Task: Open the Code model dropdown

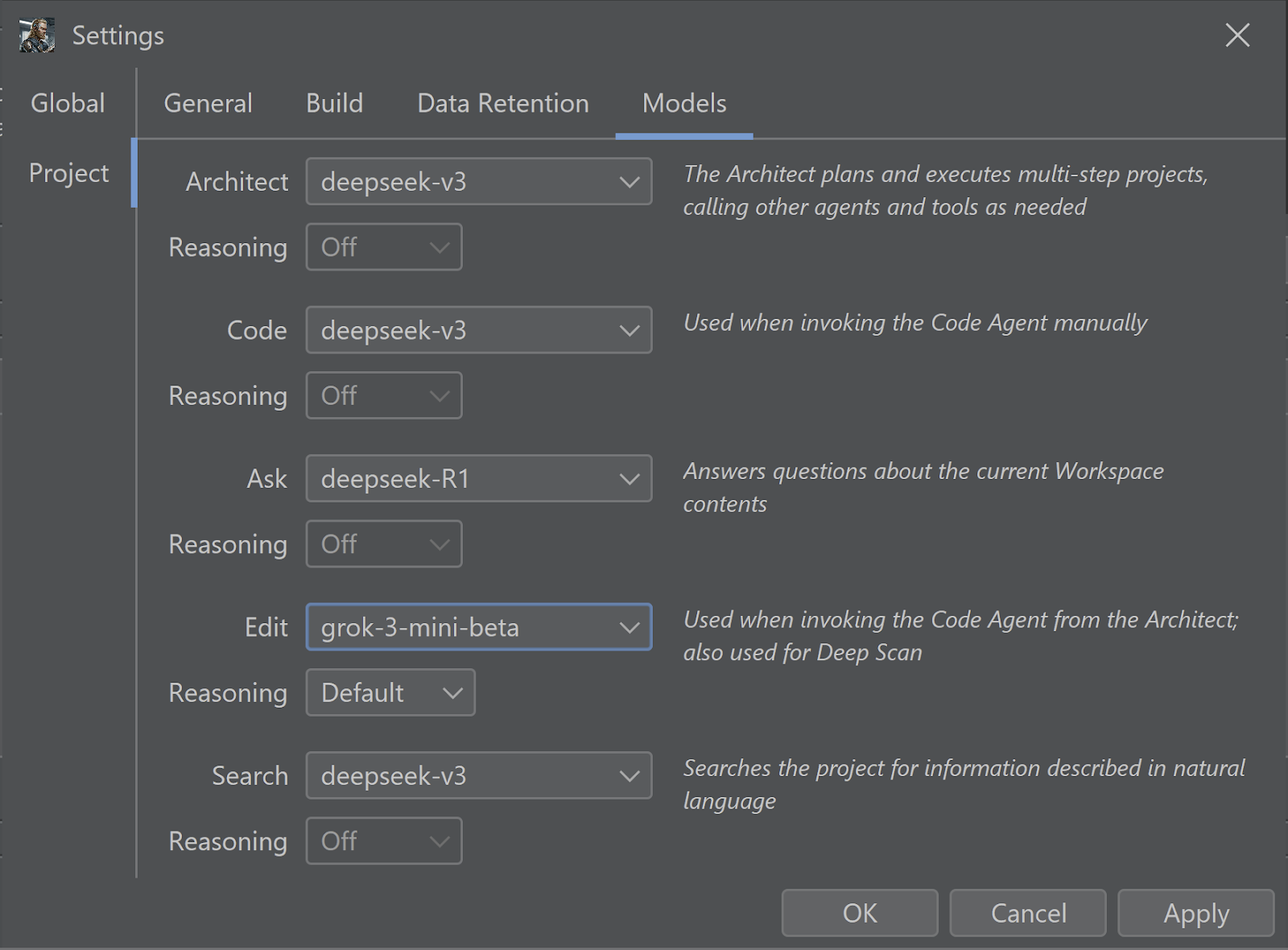Action: click(x=478, y=330)
